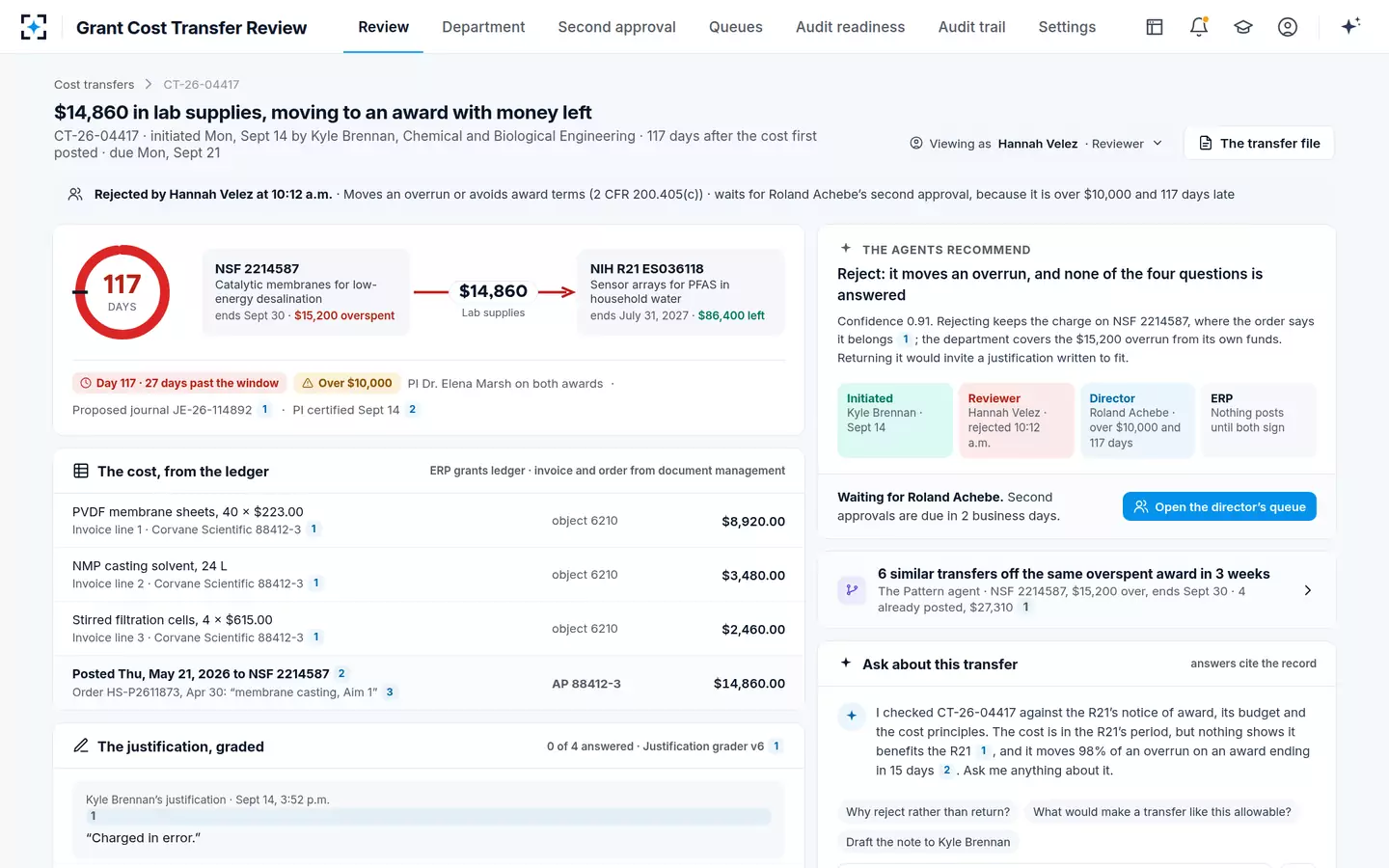This screenshot has height=868, width=1389.
Task: Click the 117 days ring indicator
Action: click(x=123, y=292)
